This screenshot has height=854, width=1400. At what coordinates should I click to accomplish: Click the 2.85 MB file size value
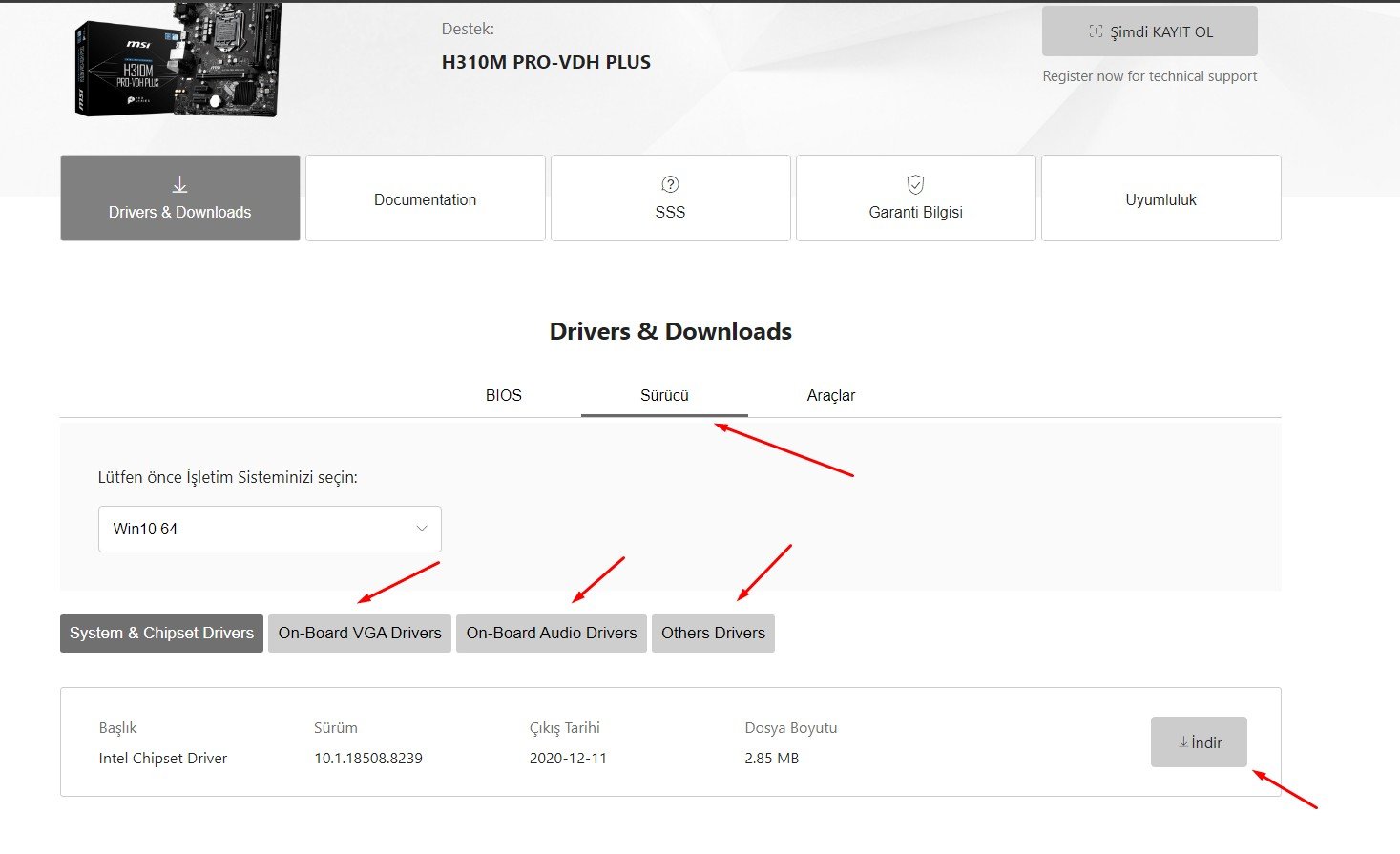(772, 759)
